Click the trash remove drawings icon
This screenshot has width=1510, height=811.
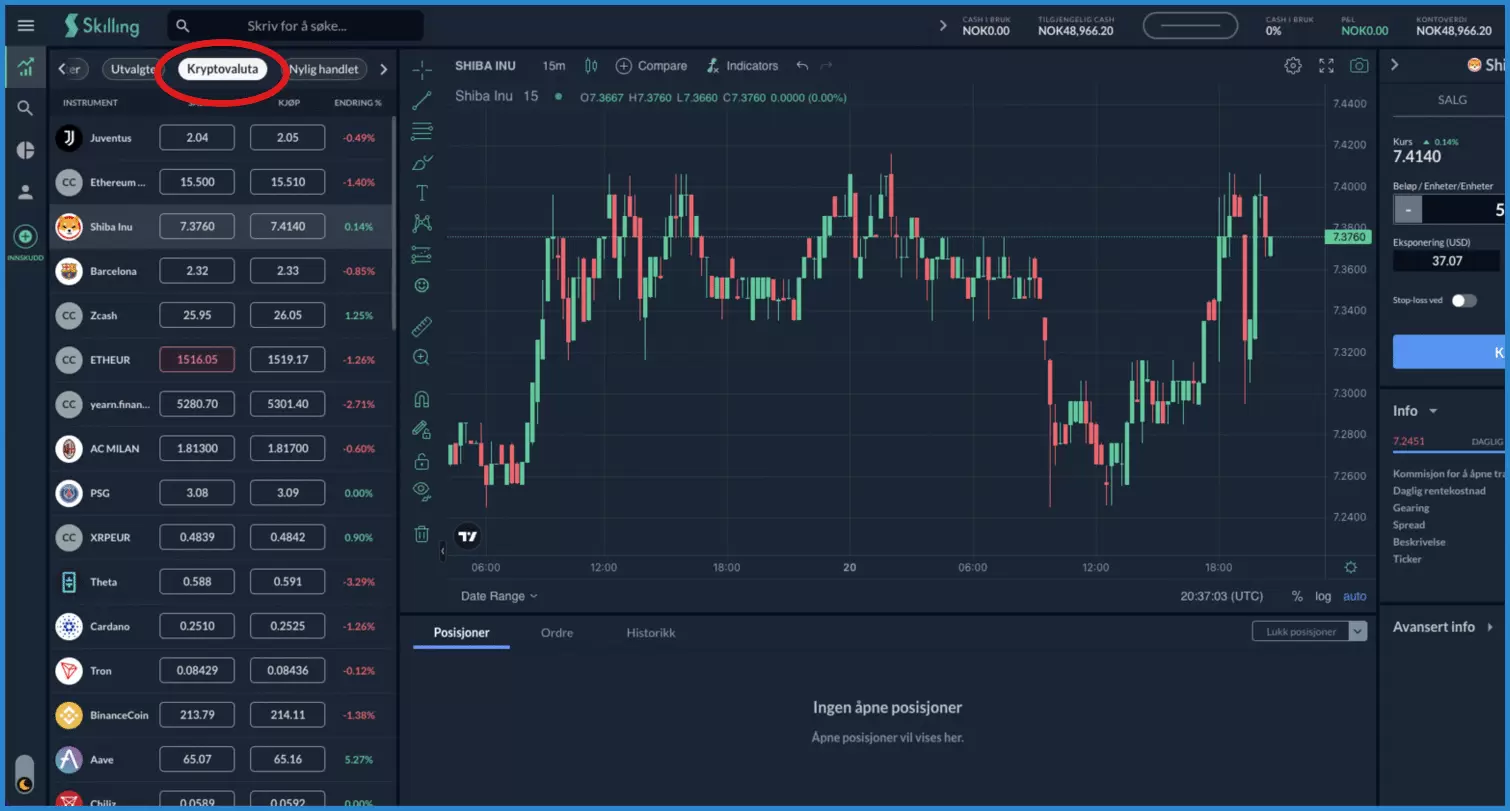point(422,534)
